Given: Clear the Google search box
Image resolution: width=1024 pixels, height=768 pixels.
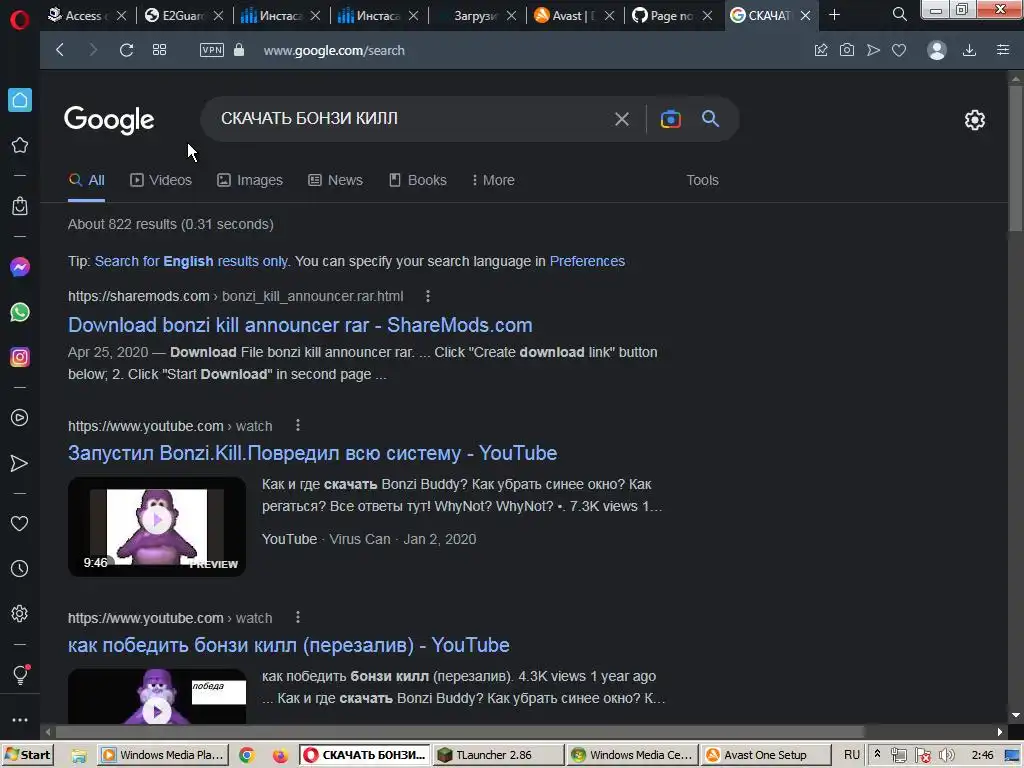Looking at the screenshot, I should (x=622, y=119).
